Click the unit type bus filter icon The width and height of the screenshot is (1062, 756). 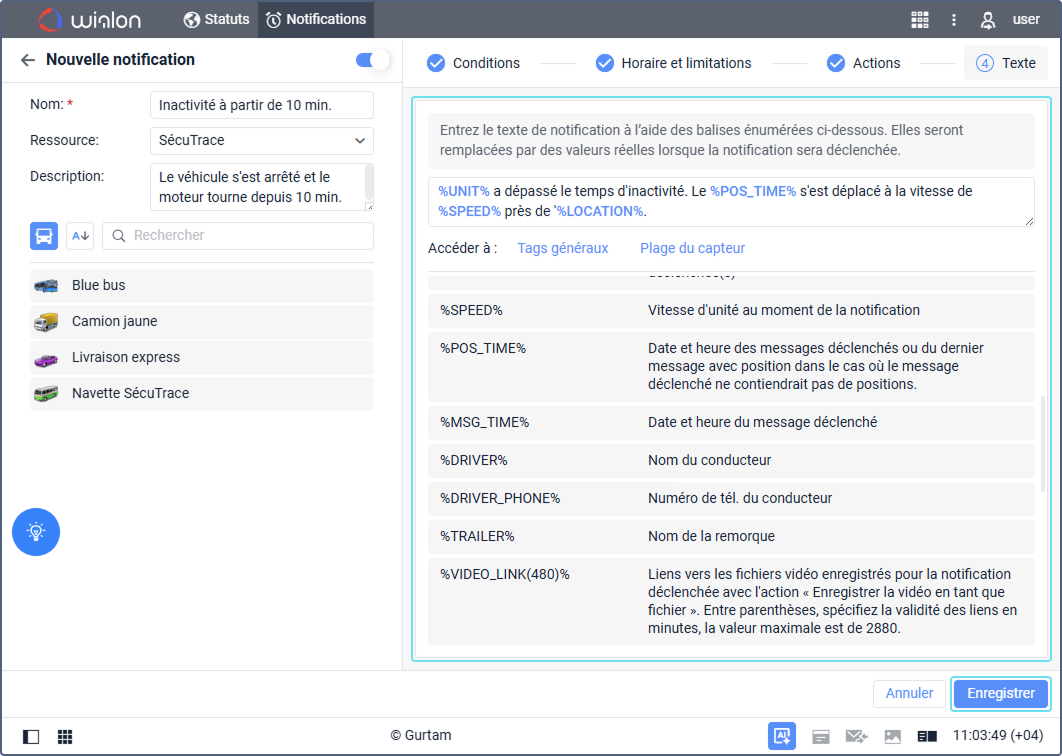44,236
